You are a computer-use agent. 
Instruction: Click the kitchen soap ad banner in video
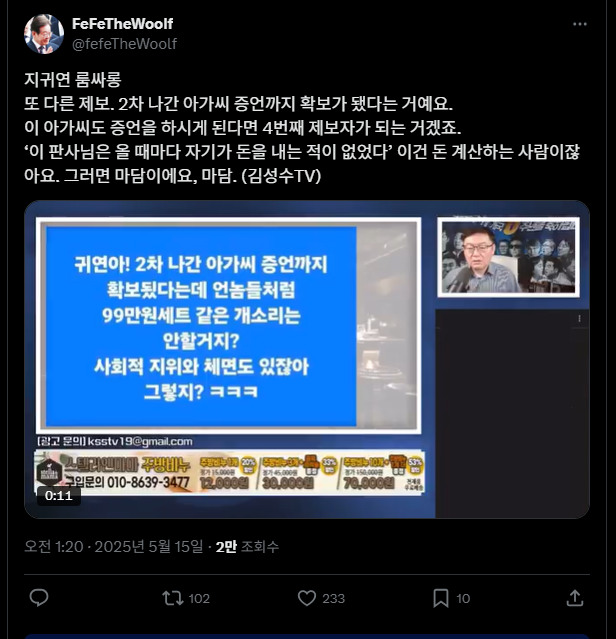coord(229,473)
